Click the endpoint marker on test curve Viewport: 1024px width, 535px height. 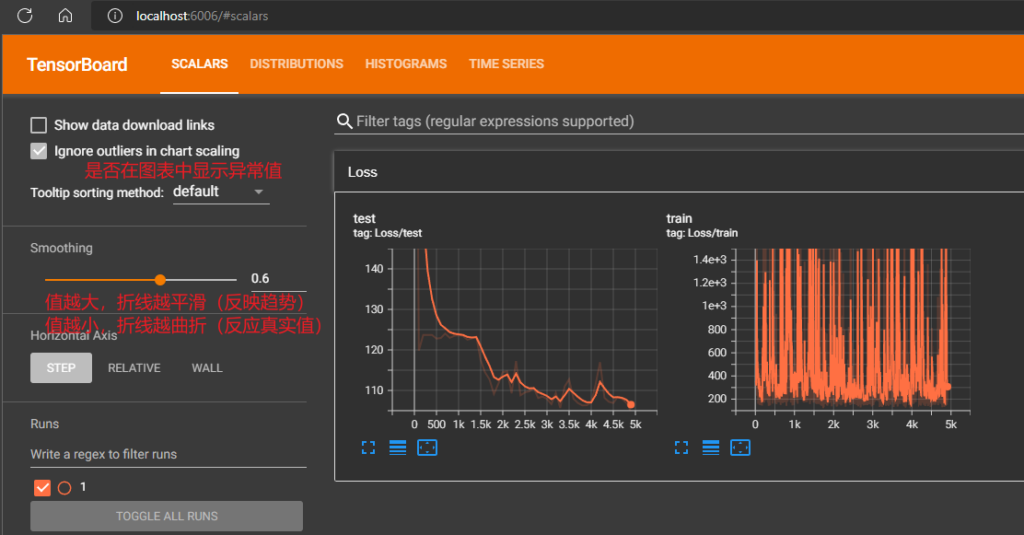coord(631,404)
